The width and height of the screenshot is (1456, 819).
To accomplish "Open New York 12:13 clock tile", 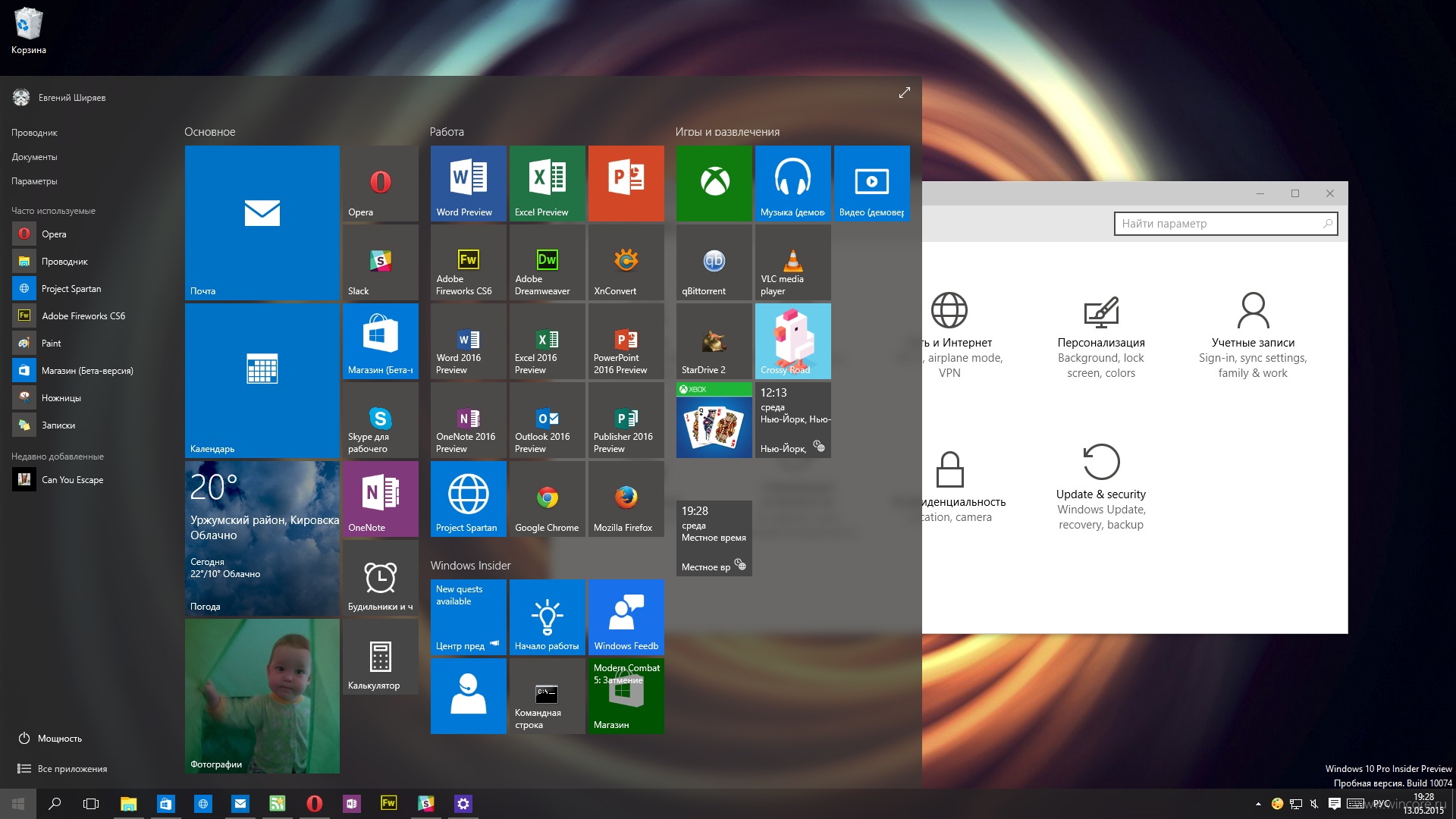I will (x=792, y=420).
